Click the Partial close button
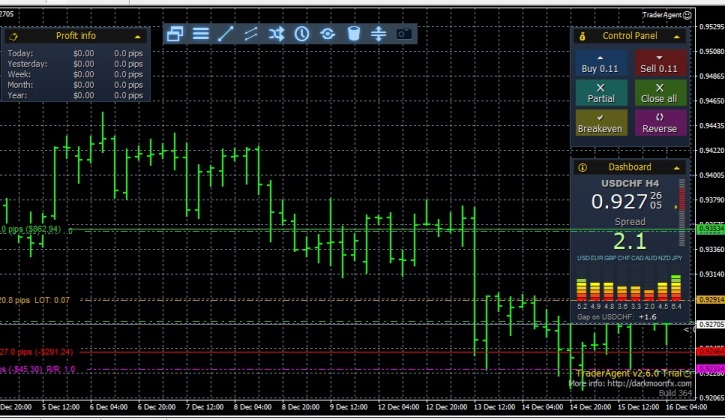 coord(602,93)
